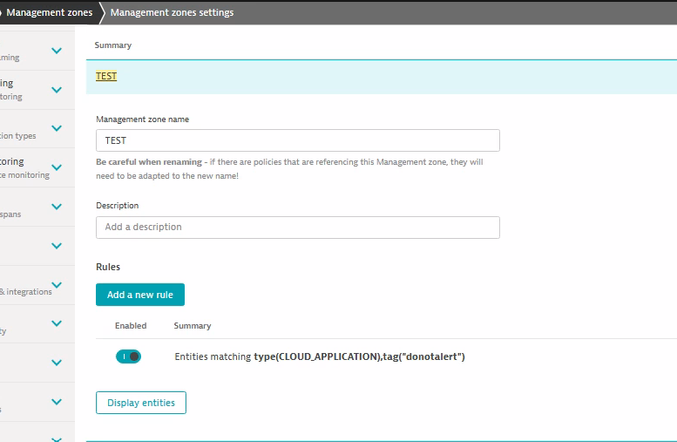Expand the chevron beside 'tion types'
The image size is (677, 442).
pos(57,128)
